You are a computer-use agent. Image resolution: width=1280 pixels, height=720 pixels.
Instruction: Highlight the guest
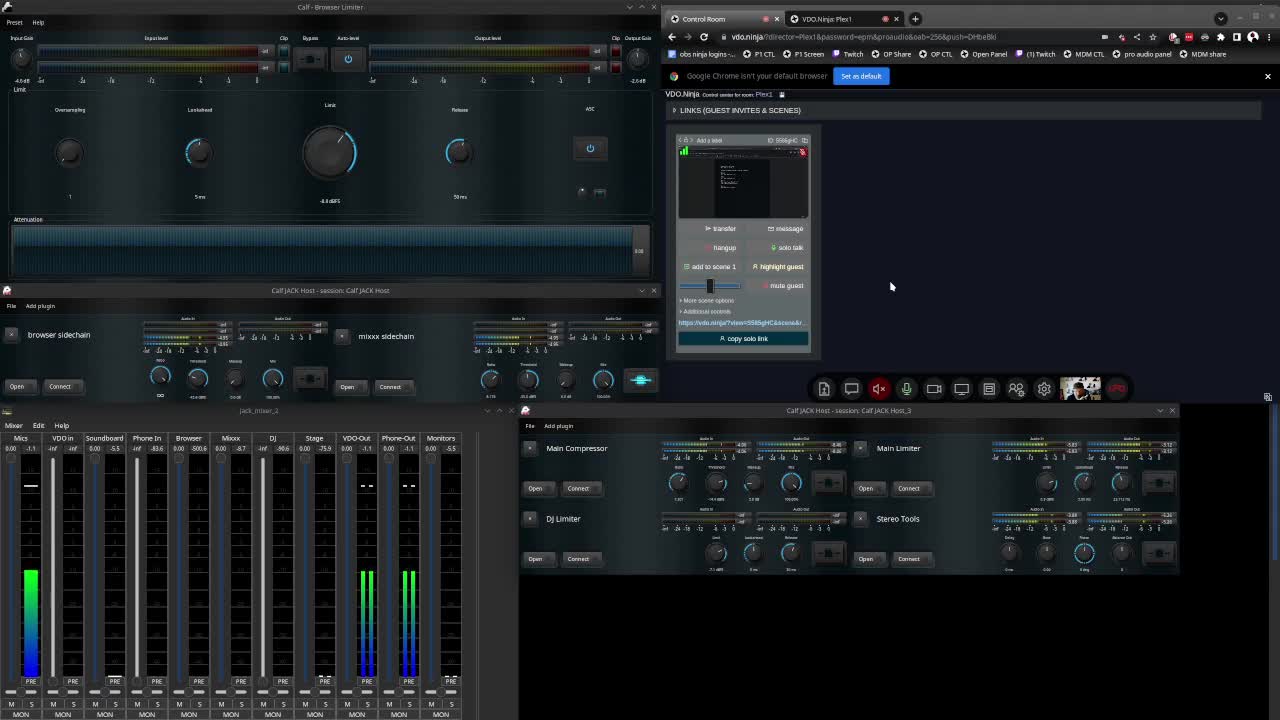(776, 267)
